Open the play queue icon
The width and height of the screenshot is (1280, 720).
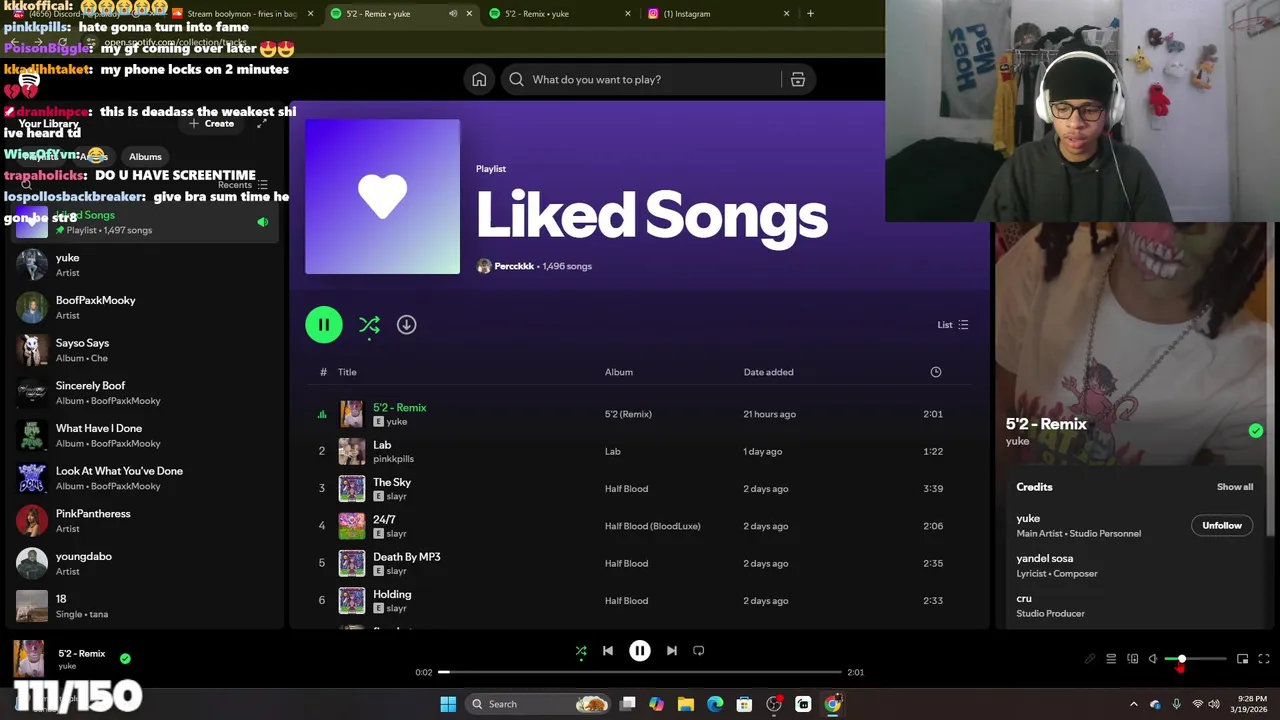(1111, 659)
